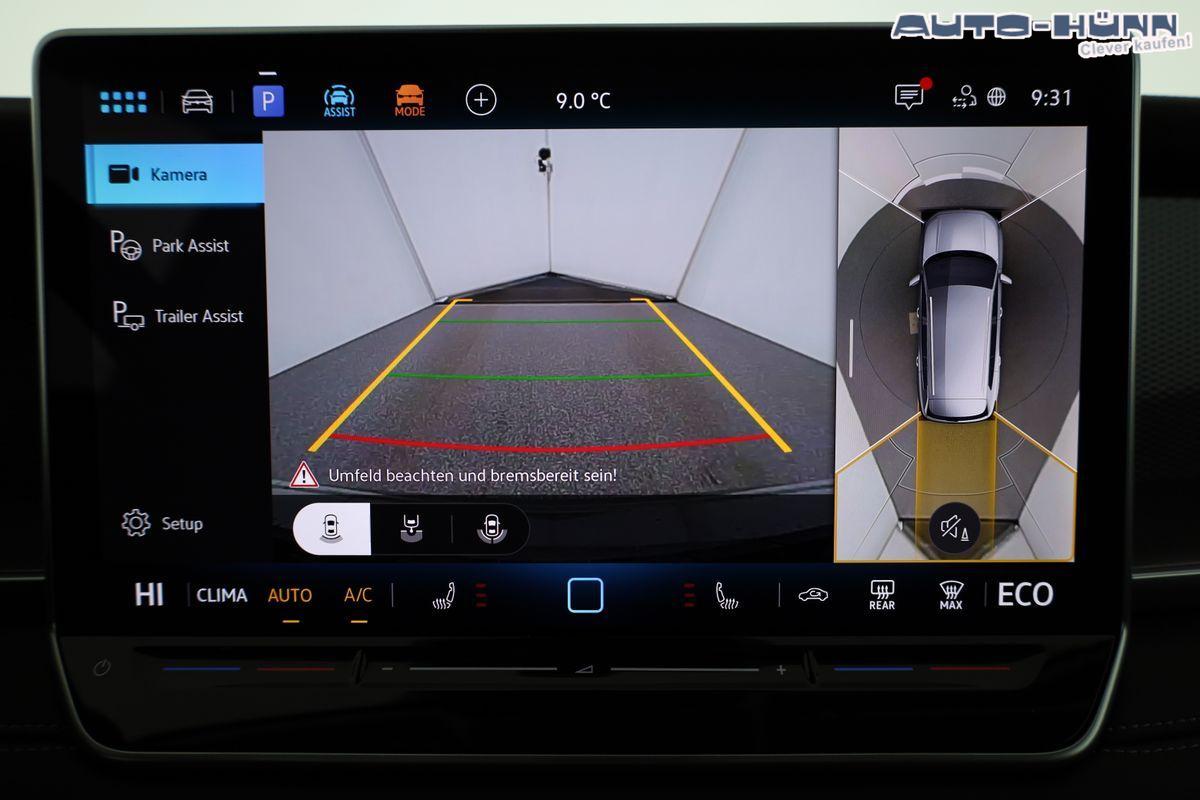Tap the globe connectivity icon
The width and height of the screenshot is (1200, 800).
[x=996, y=97]
